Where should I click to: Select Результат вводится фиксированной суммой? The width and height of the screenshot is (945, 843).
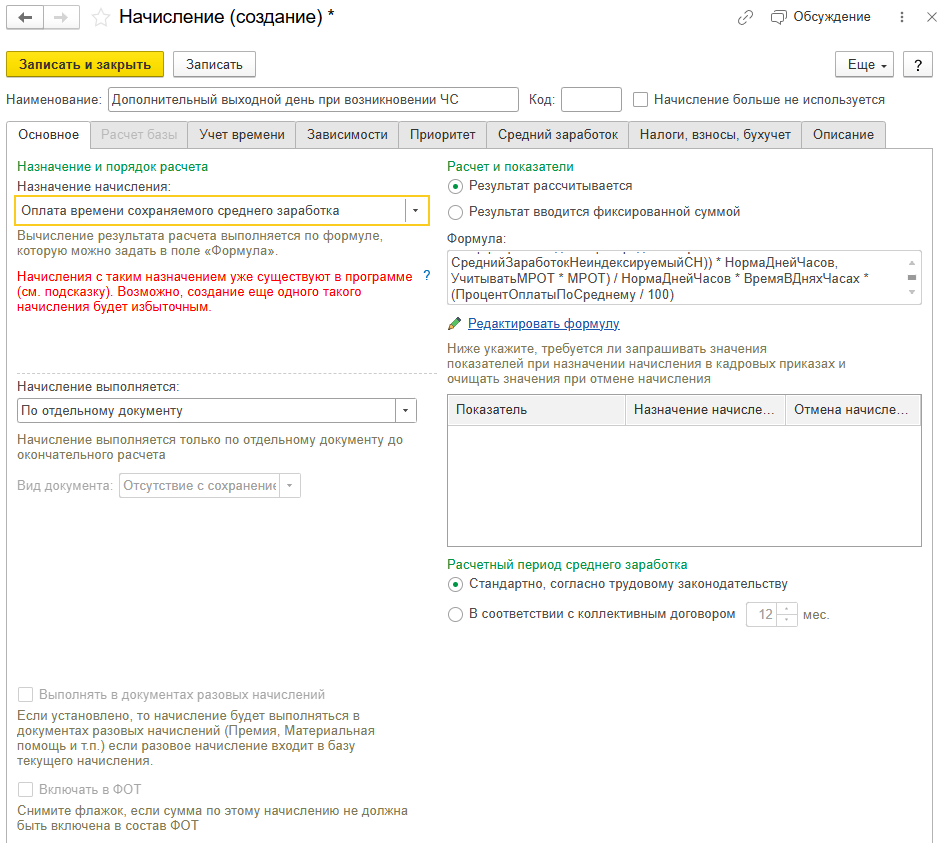point(456,212)
